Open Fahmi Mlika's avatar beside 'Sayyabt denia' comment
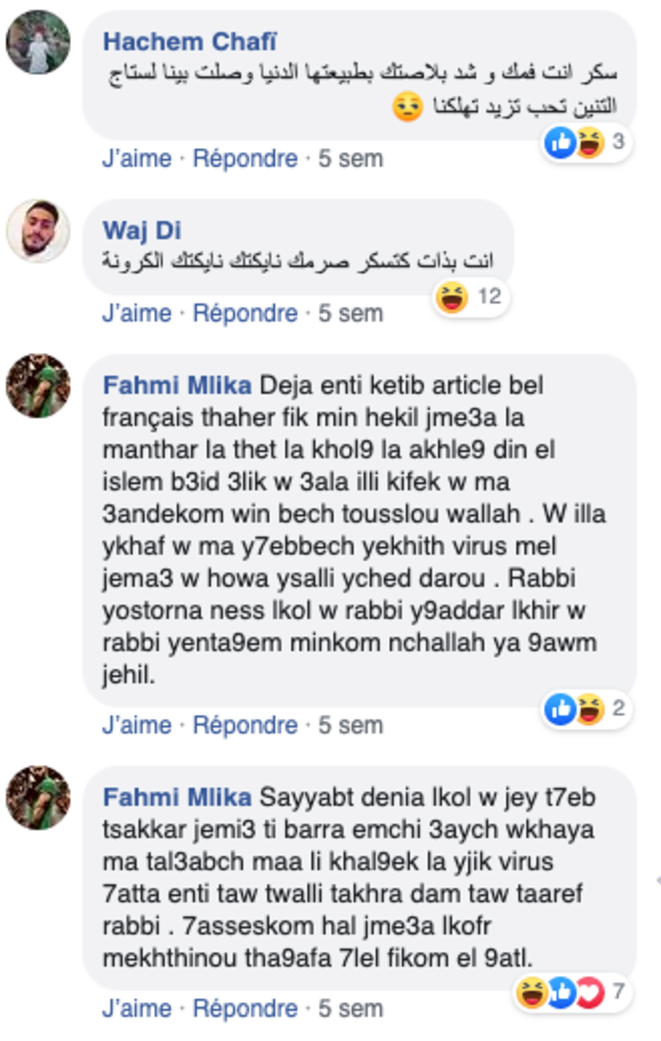The width and height of the screenshot is (661, 1041). (x=38, y=797)
